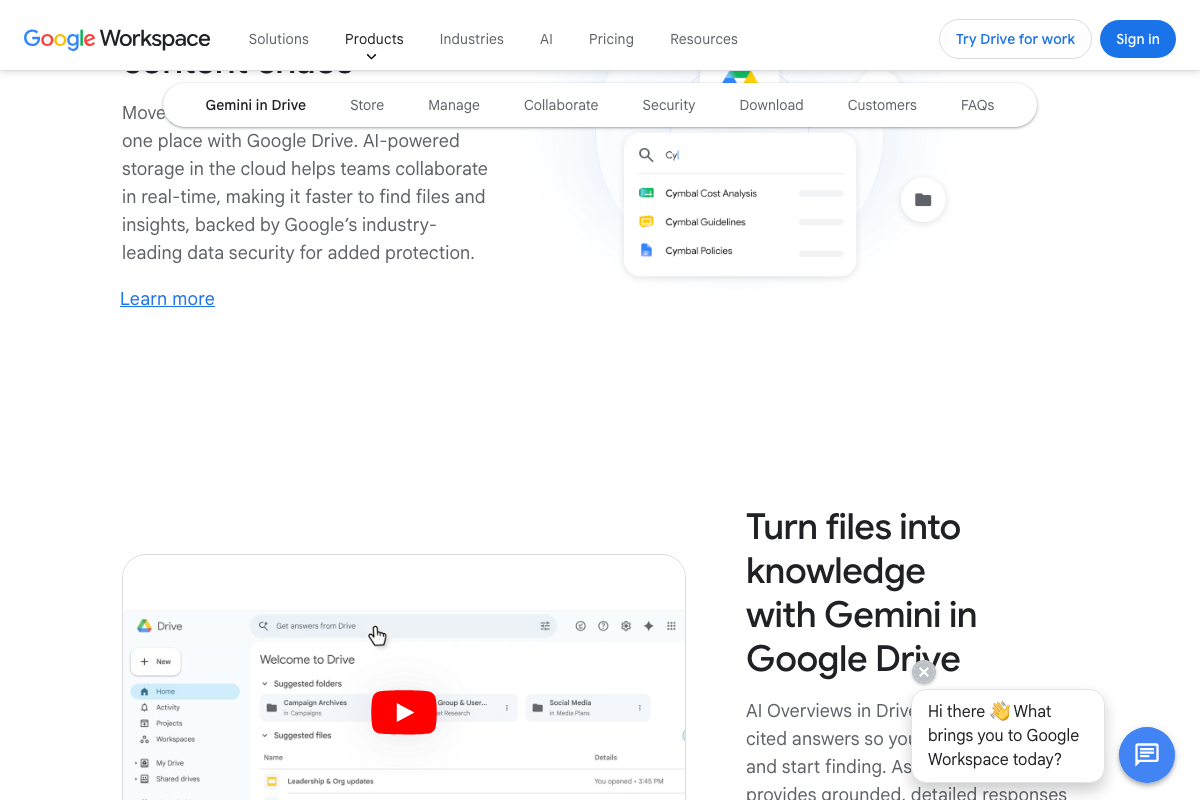
Task: Click the round folder icon bubble
Action: [x=923, y=200]
